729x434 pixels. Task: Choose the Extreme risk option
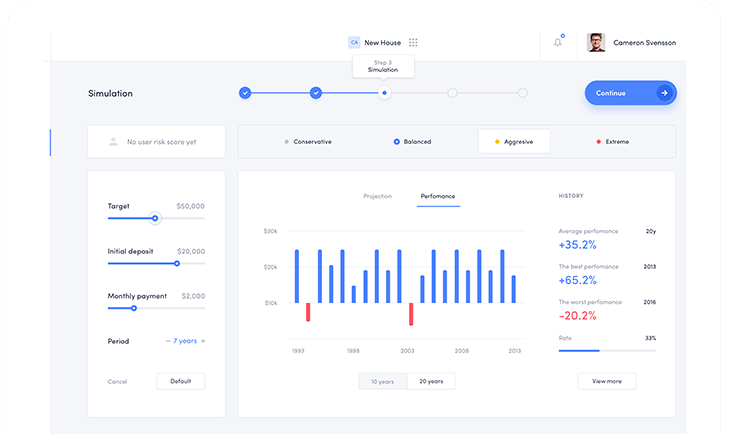[612, 142]
